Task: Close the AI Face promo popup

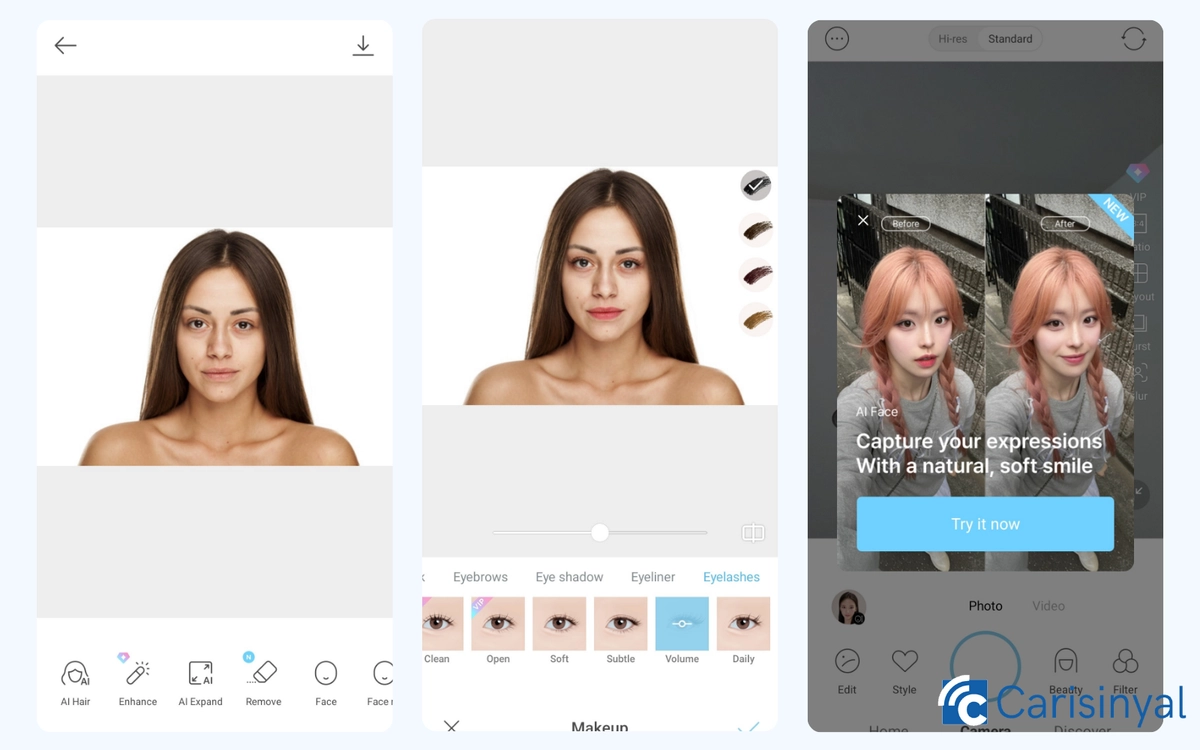Action: click(863, 220)
